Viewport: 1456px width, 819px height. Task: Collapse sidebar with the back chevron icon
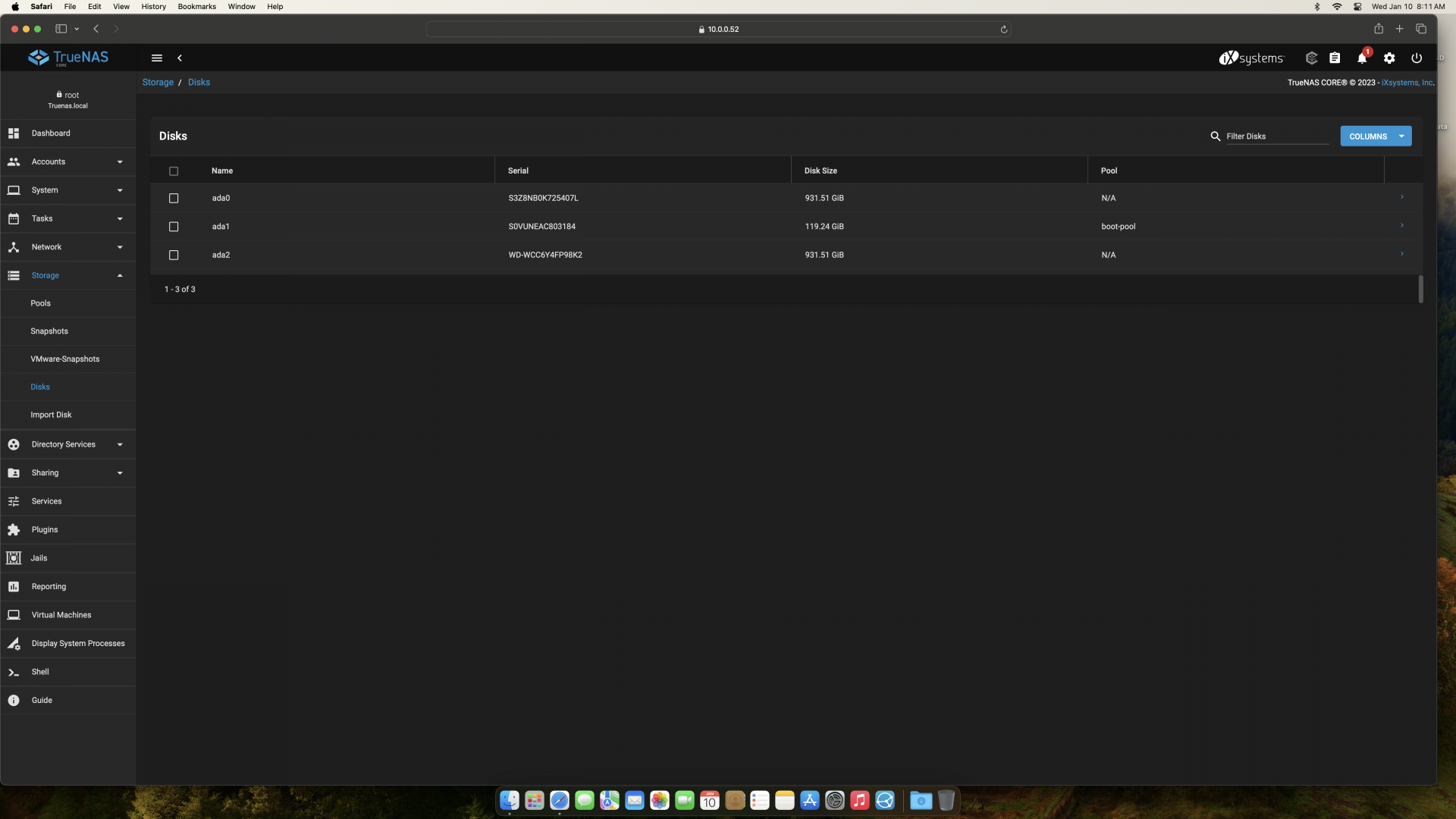pos(180,58)
